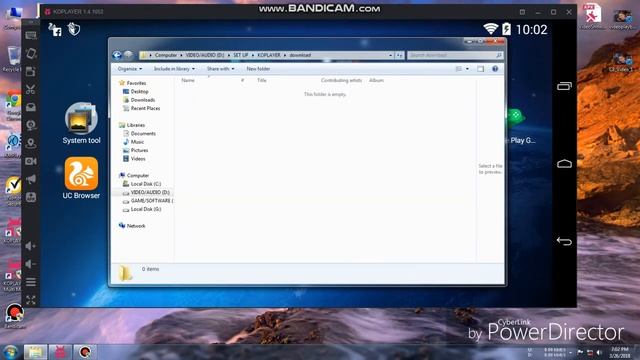Viewport: 640px width, 360px height.
Task: Set GPS location from KOPLAYER sidebar
Action: pos(31,143)
